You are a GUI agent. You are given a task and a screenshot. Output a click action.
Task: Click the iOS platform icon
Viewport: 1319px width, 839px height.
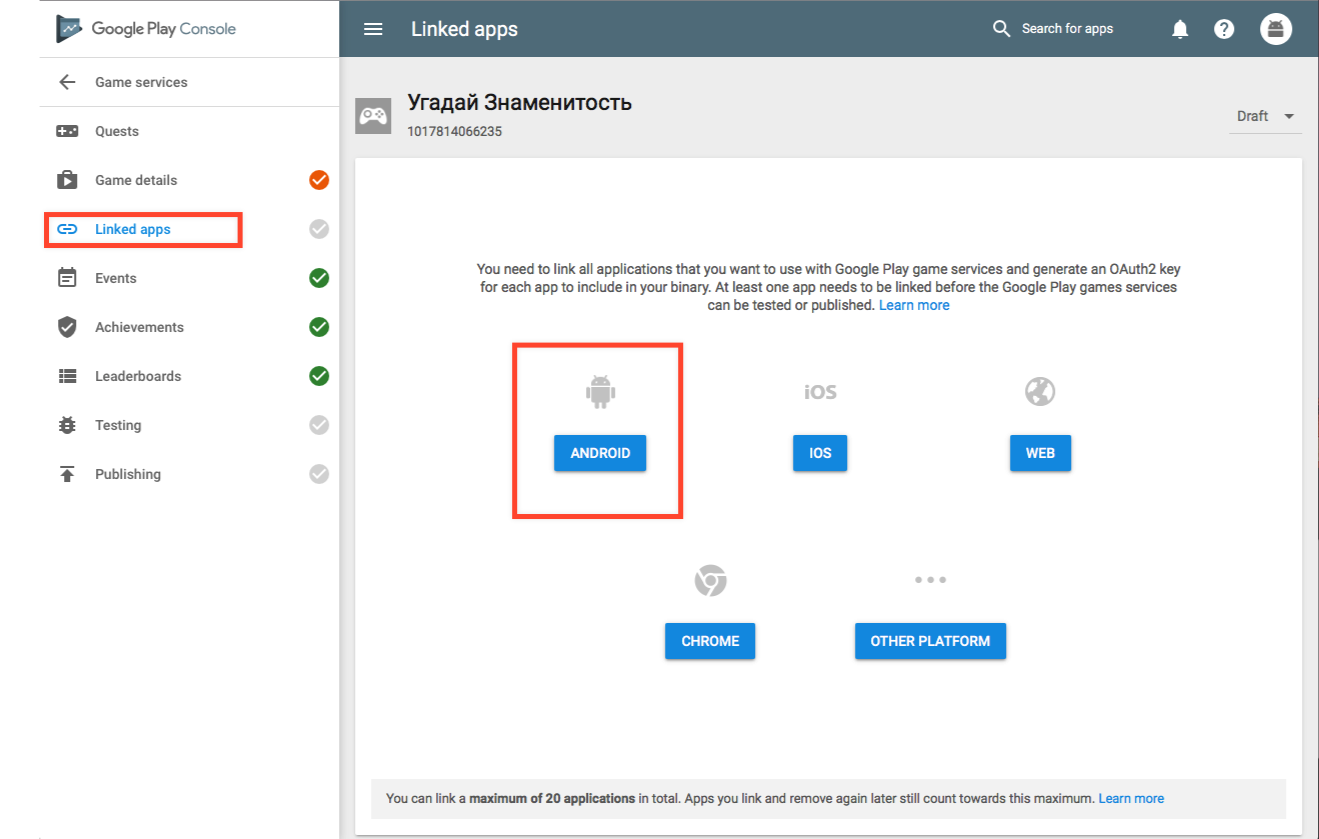[820, 391]
